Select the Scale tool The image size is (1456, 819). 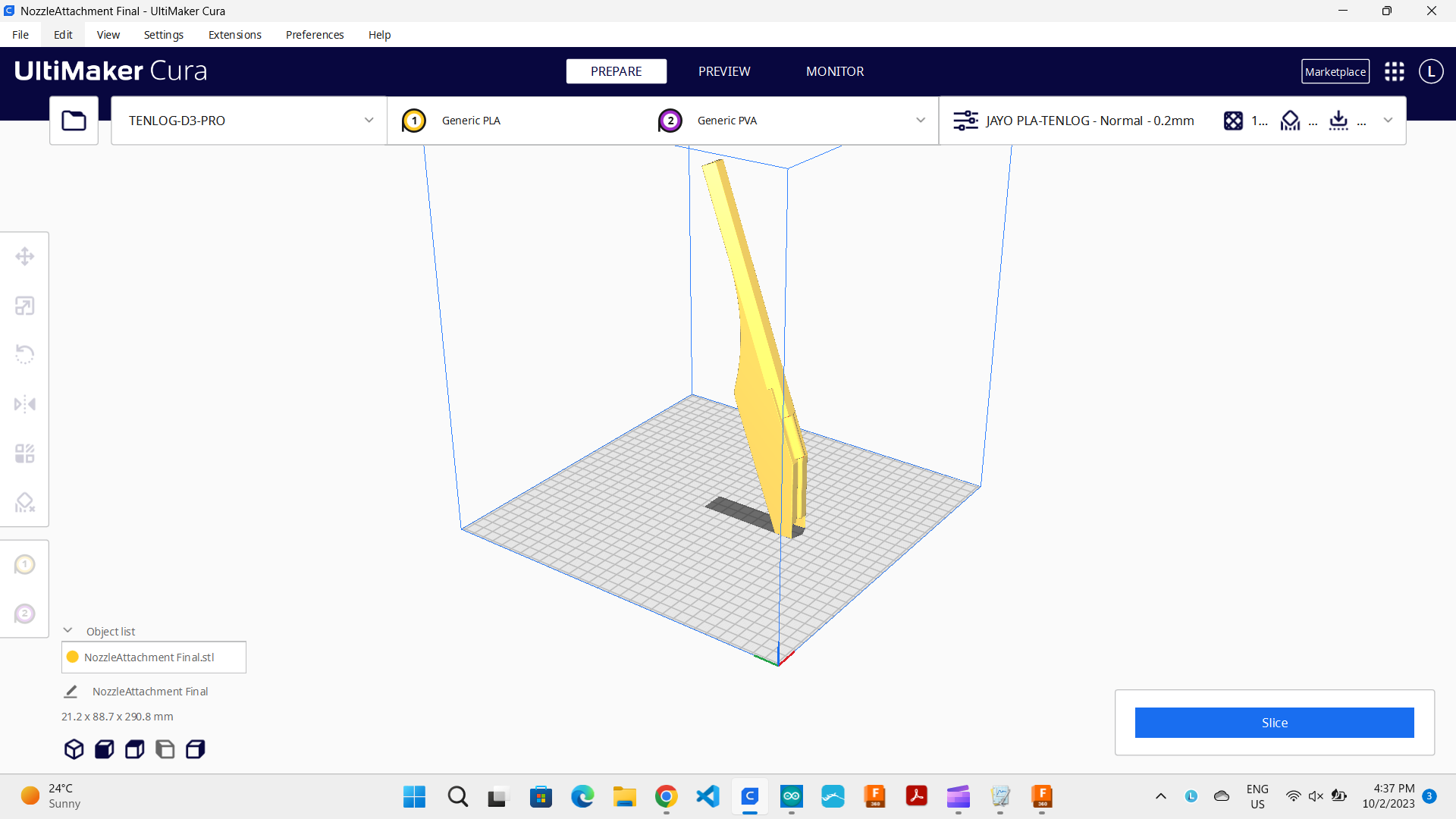point(25,306)
